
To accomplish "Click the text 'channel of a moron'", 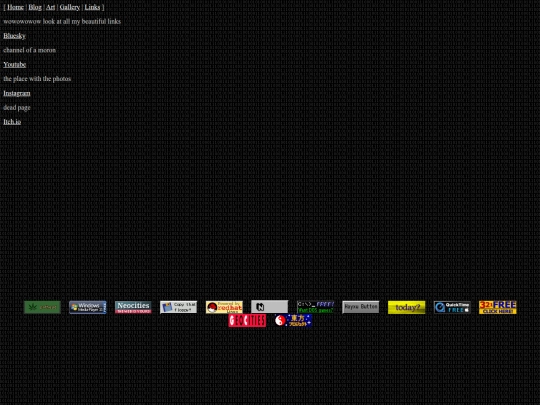I will (x=30, y=50).
